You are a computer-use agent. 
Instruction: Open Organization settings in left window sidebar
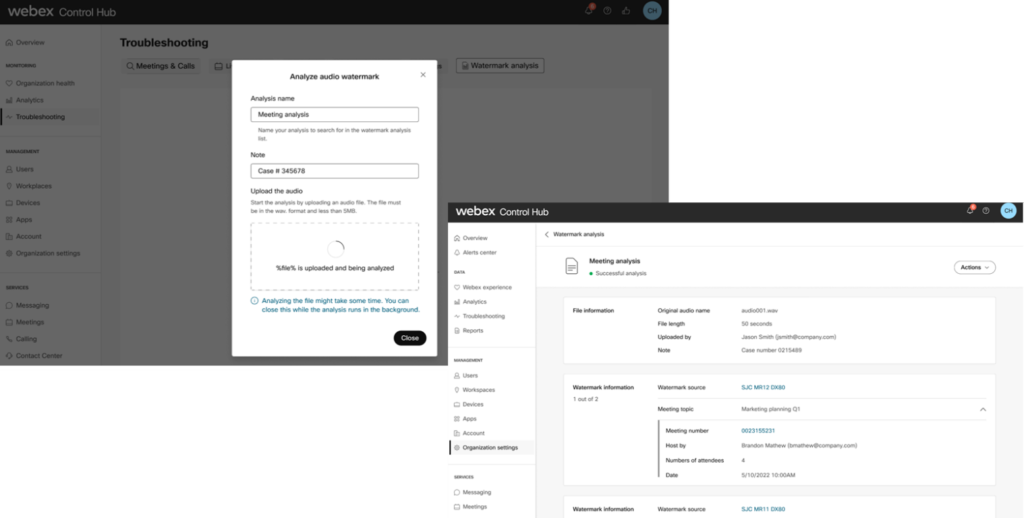(43, 253)
